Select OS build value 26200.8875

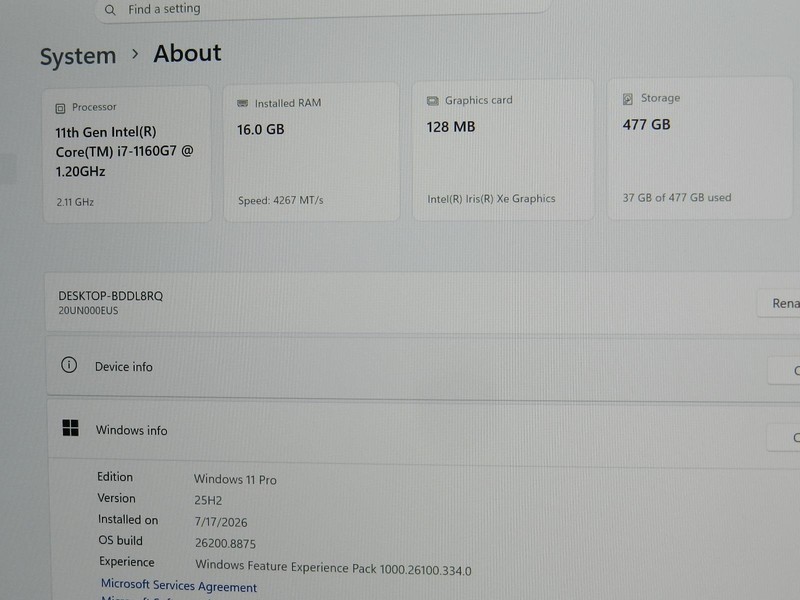click(225, 543)
